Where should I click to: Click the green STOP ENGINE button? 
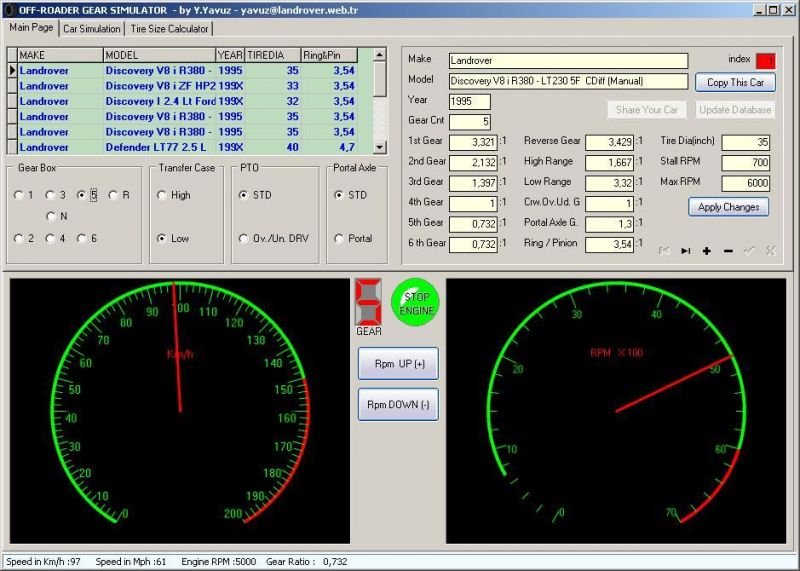point(415,303)
